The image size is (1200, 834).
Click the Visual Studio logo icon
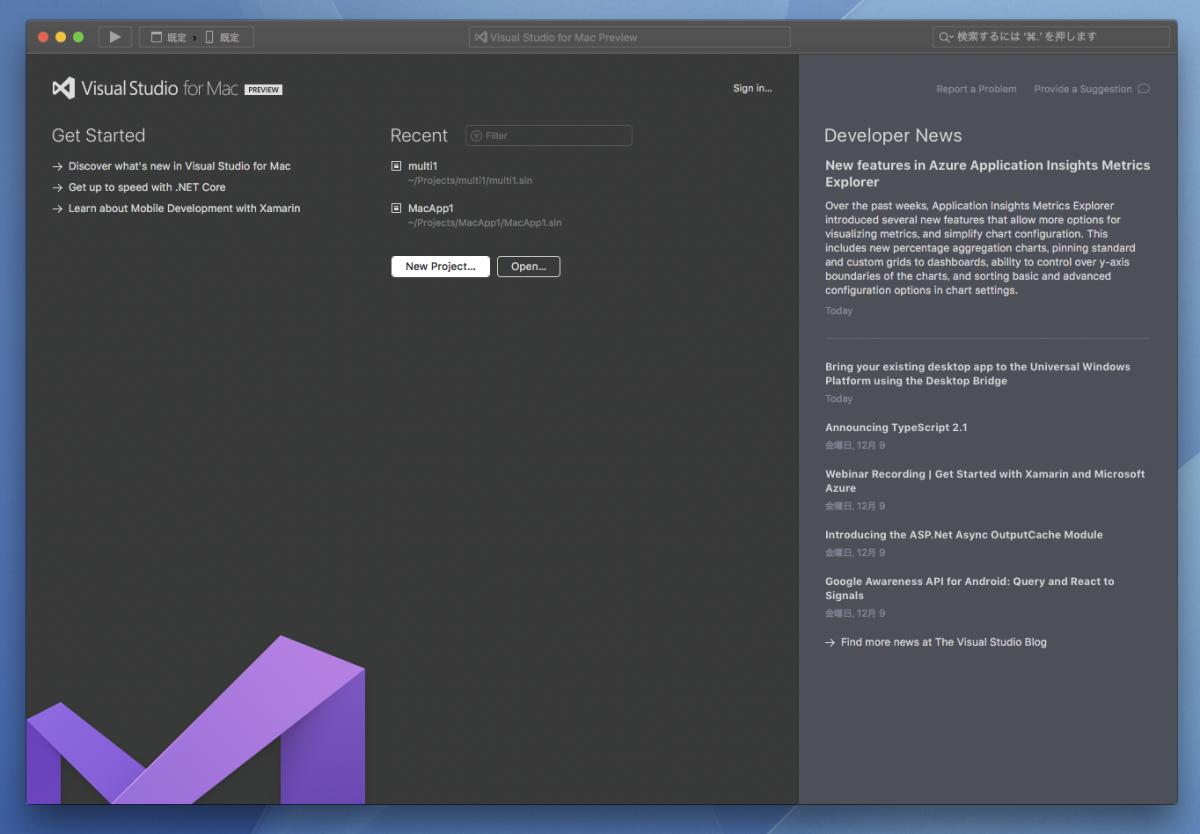63,89
